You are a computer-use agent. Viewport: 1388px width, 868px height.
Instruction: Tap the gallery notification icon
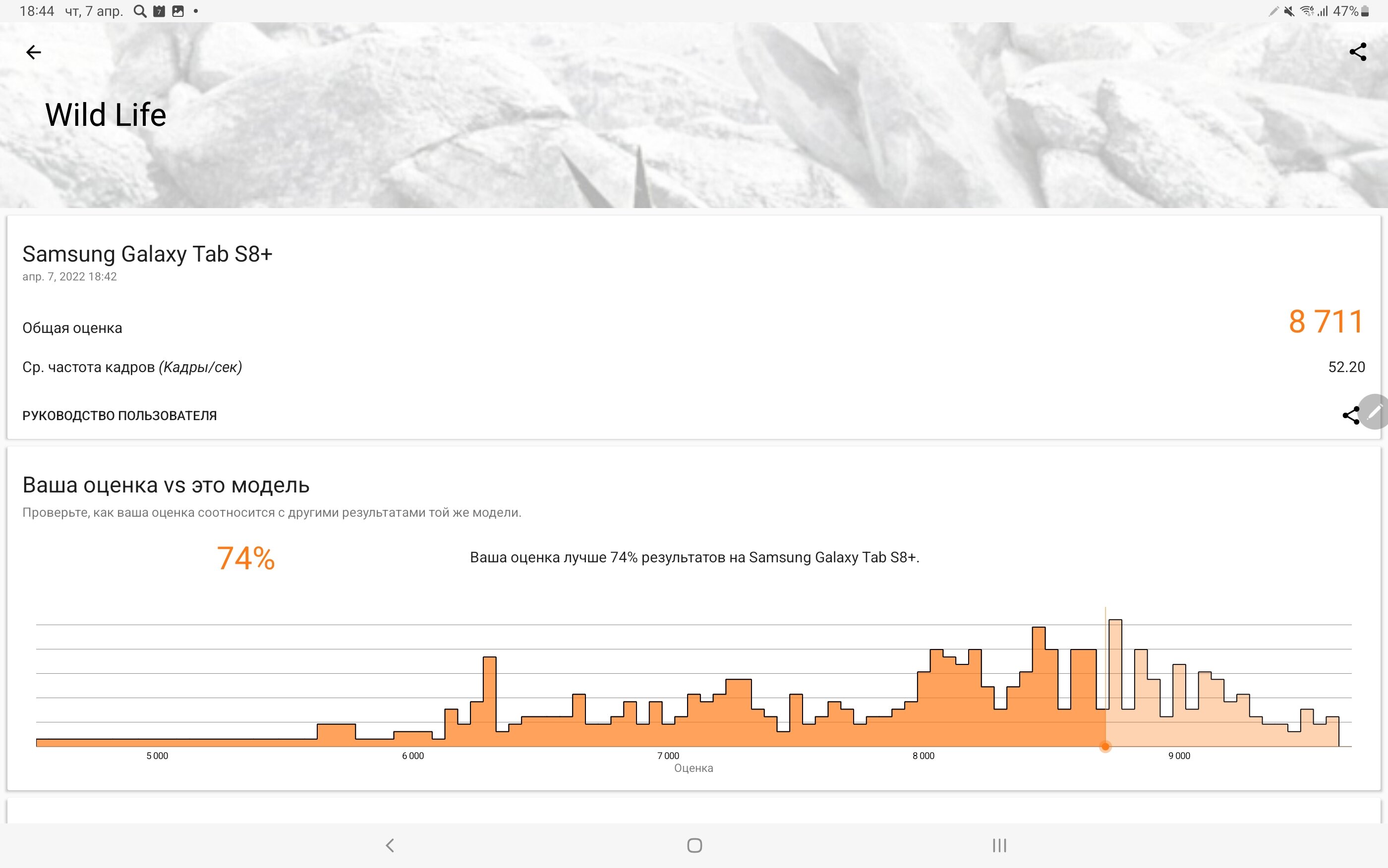point(178,11)
